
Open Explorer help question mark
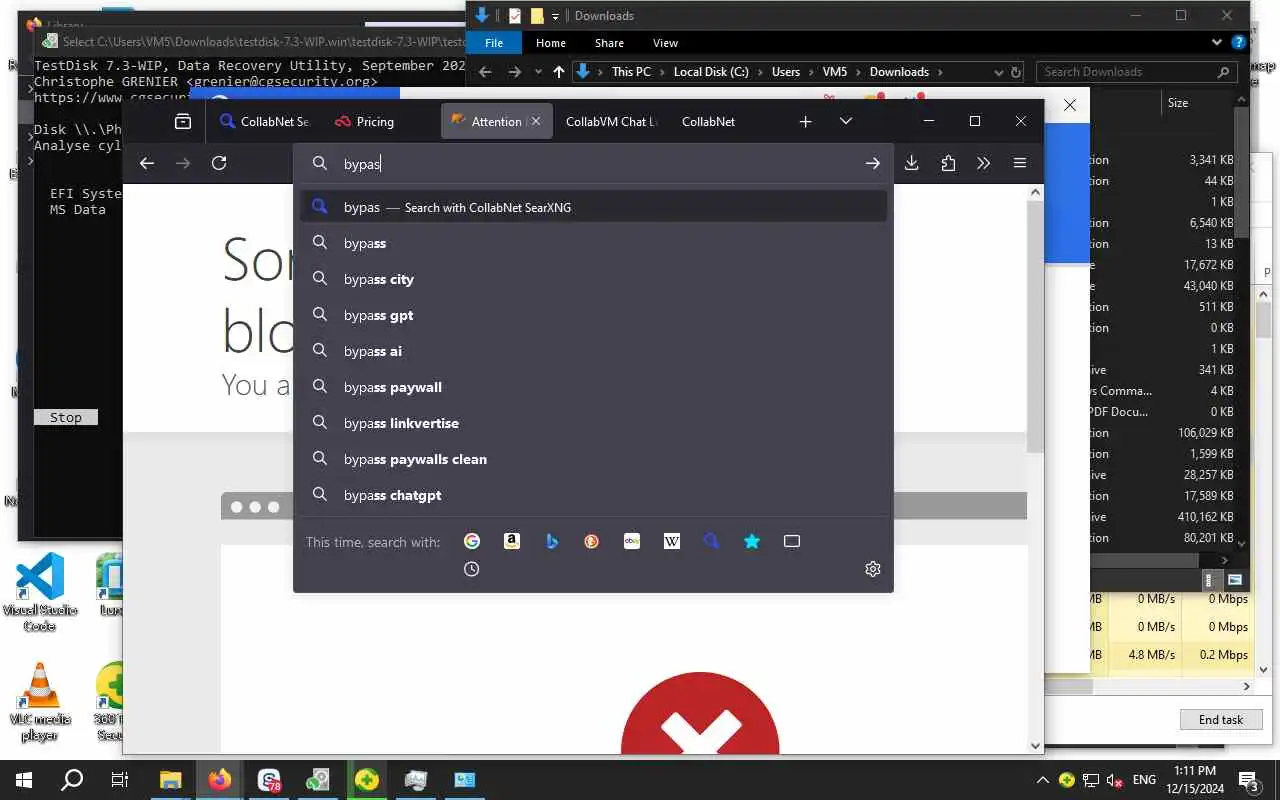pos(1239,43)
